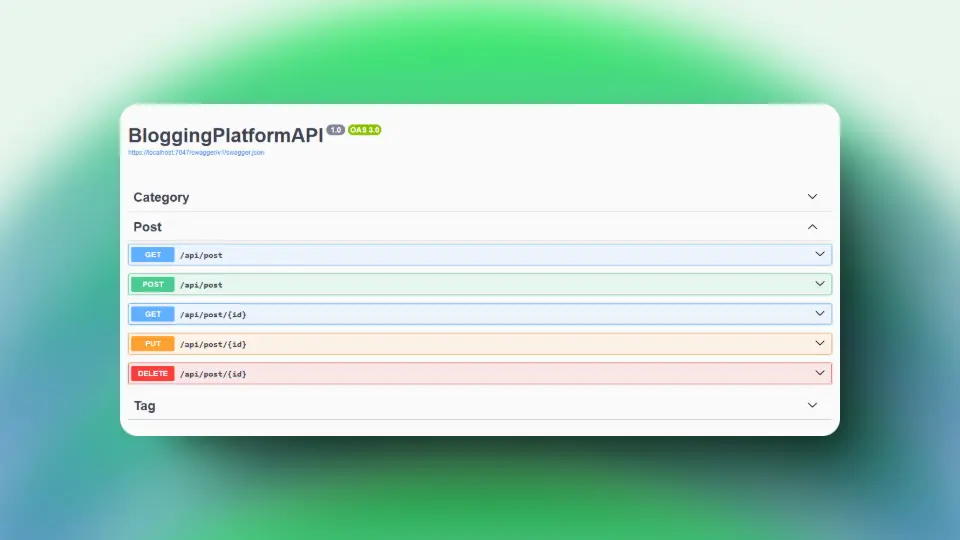This screenshot has width=960, height=540.
Task: Expand PUT /api/post/{id} endpoint arrow
Action: 819,343
